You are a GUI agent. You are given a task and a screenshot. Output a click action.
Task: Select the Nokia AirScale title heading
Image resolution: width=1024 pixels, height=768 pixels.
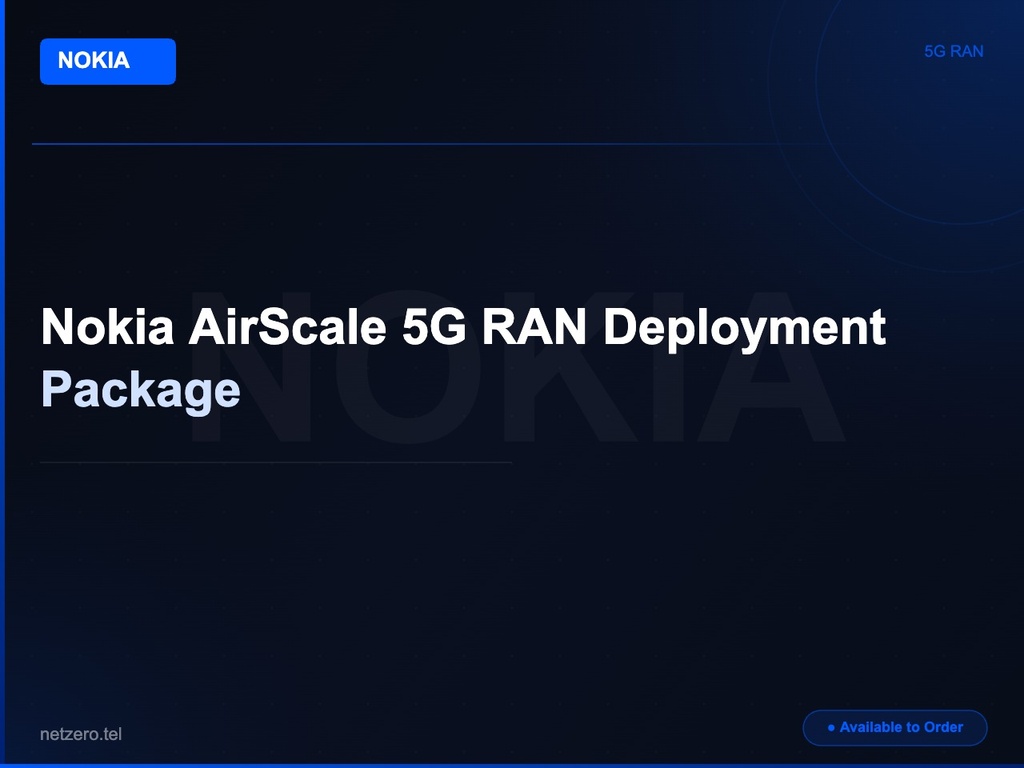(x=463, y=327)
